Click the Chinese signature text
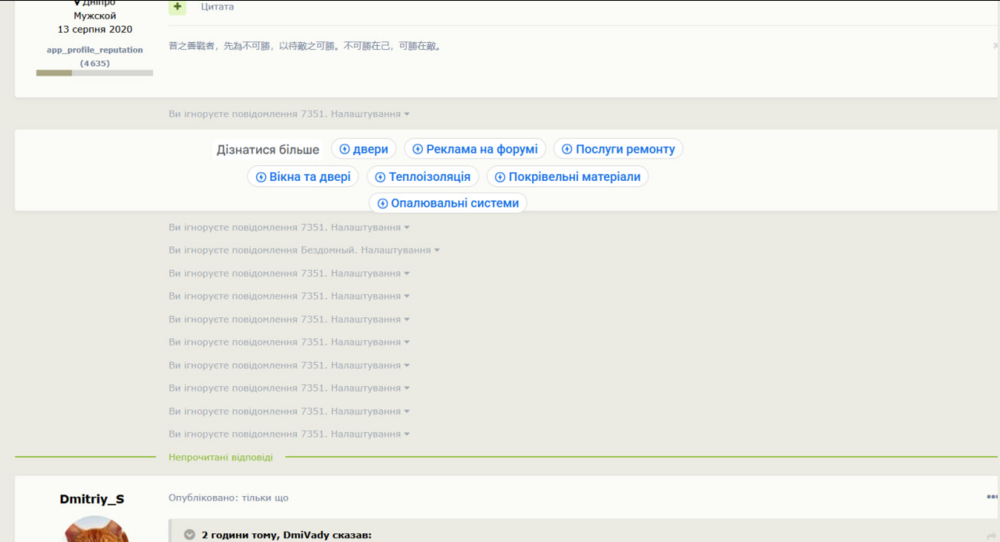This screenshot has height=542, width=1000. 305,46
